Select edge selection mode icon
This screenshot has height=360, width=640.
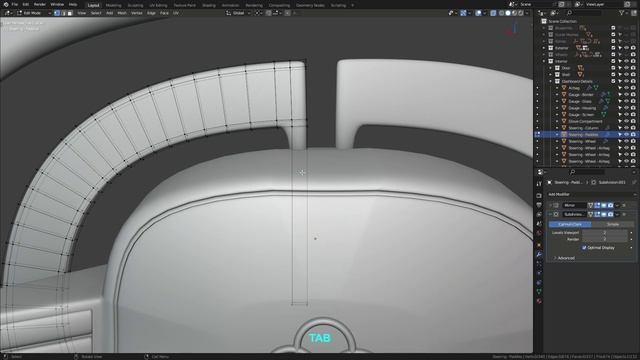63,13
